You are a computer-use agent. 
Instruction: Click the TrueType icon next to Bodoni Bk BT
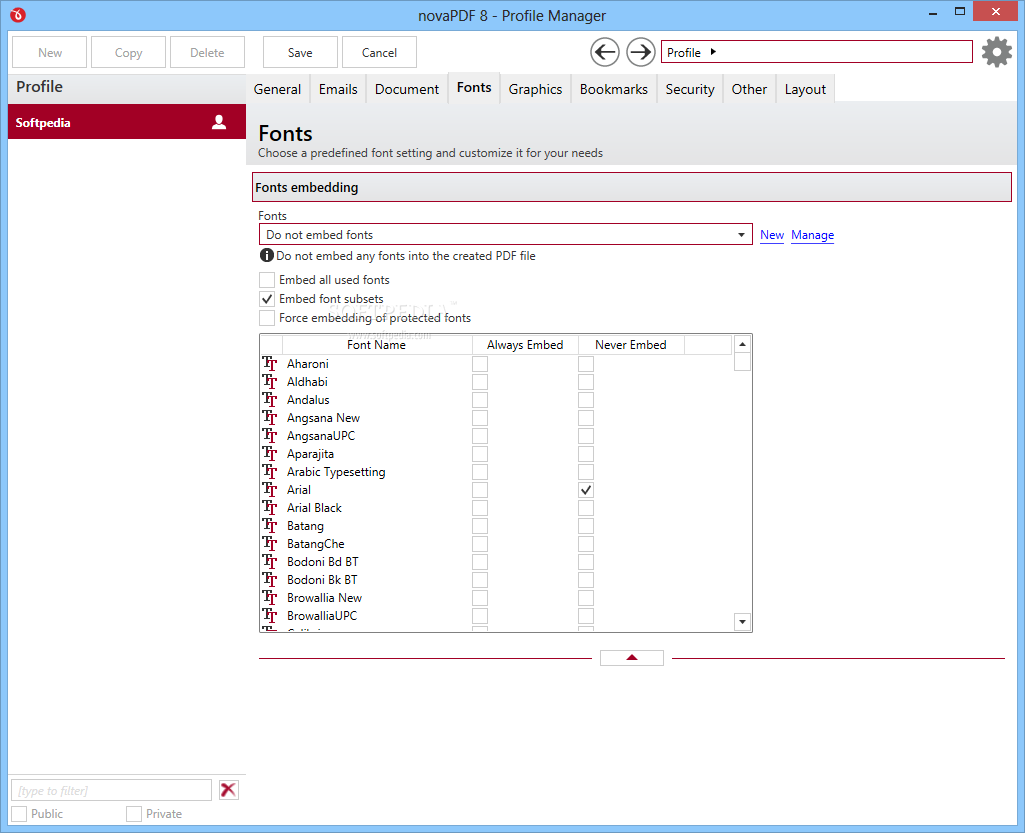point(270,579)
